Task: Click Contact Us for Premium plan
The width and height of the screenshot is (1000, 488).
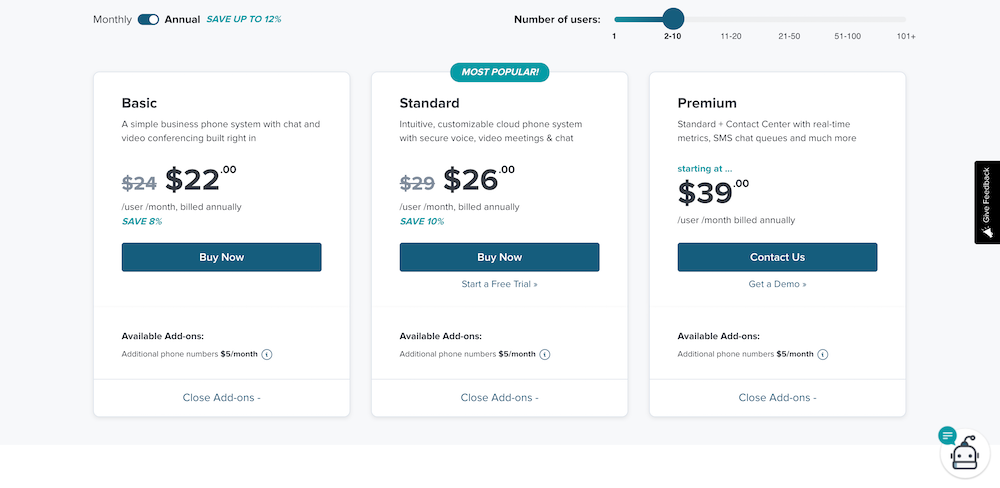Action: click(777, 257)
